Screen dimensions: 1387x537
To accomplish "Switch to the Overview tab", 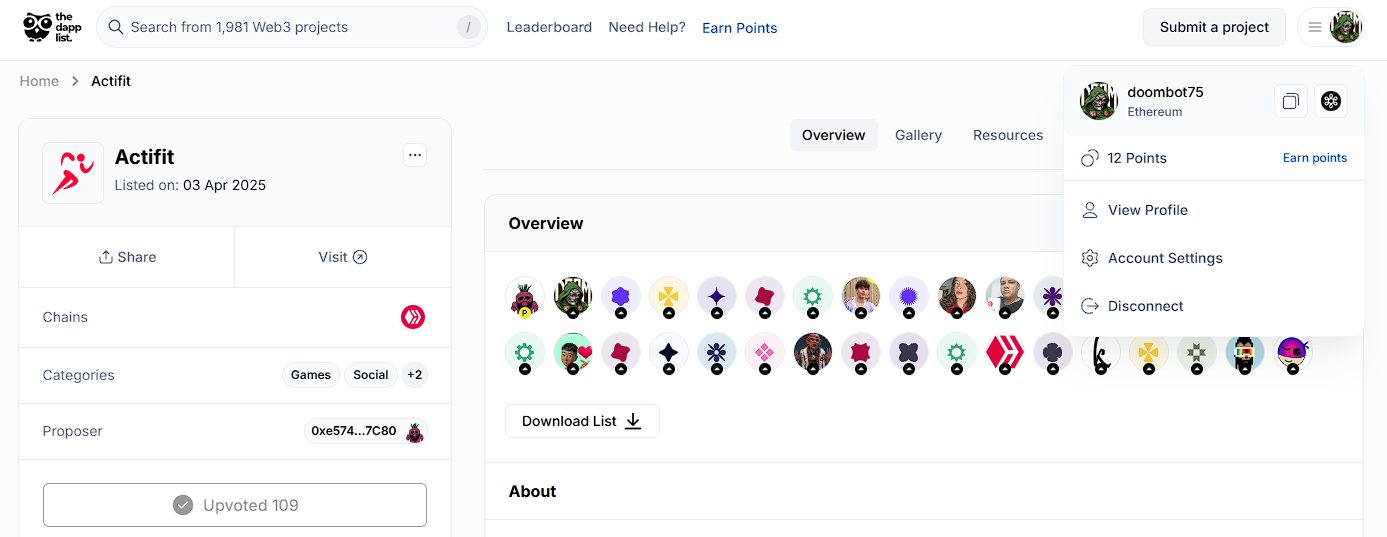I will tap(834, 135).
